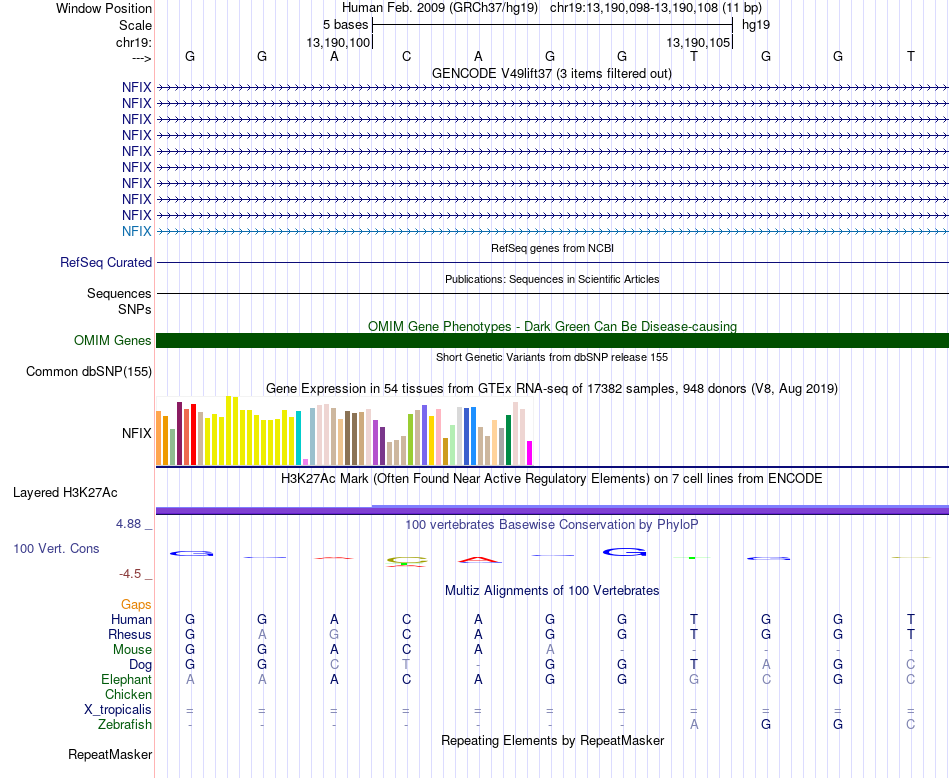Select the Elephant species label
Image resolution: width=950 pixels, height=778 pixels.
point(127,679)
